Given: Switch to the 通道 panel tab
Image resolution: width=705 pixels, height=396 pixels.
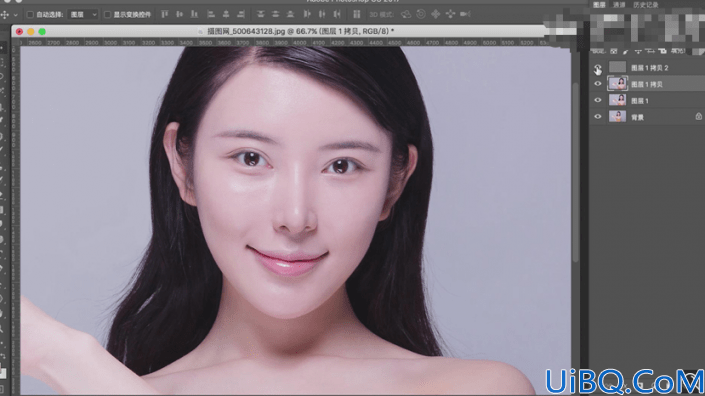Looking at the screenshot, I should [x=619, y=5].
